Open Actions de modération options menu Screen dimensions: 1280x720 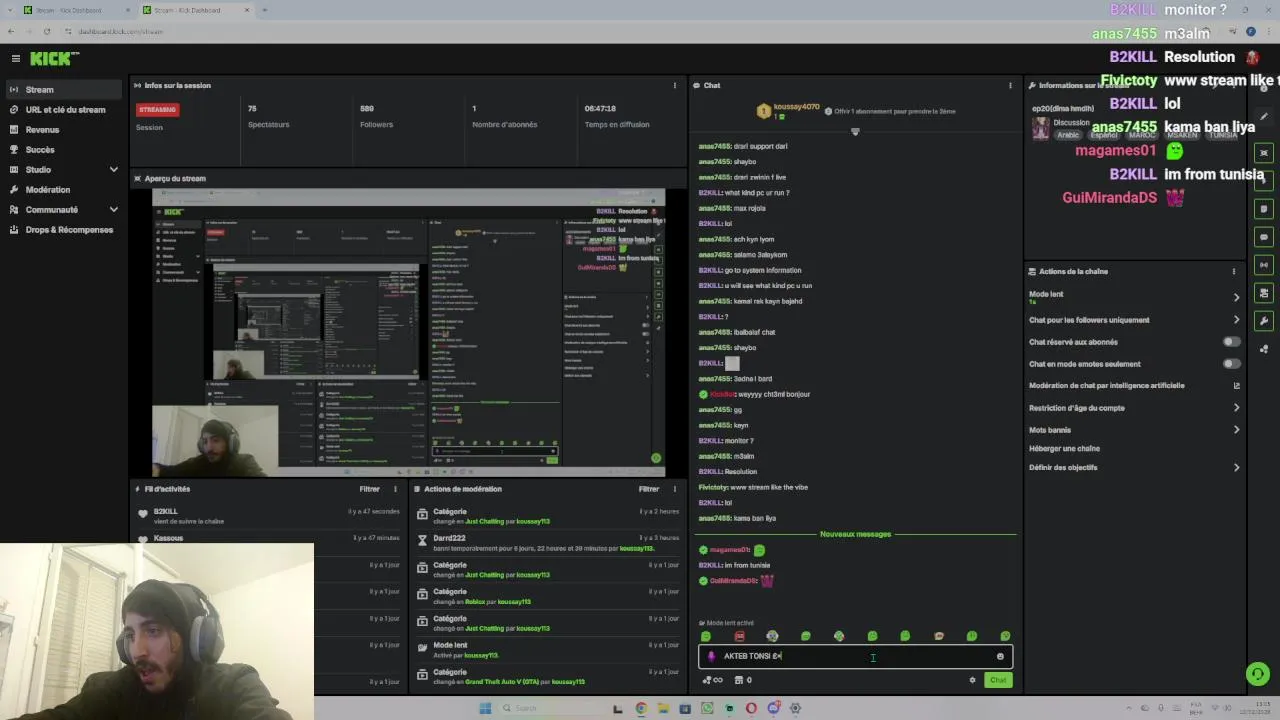click(675, 489)
